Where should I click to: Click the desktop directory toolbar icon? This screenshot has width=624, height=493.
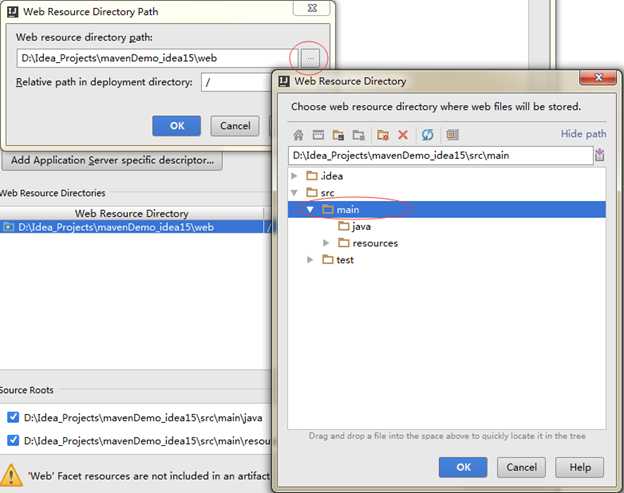pyautogui.click(x=318, y=135)
